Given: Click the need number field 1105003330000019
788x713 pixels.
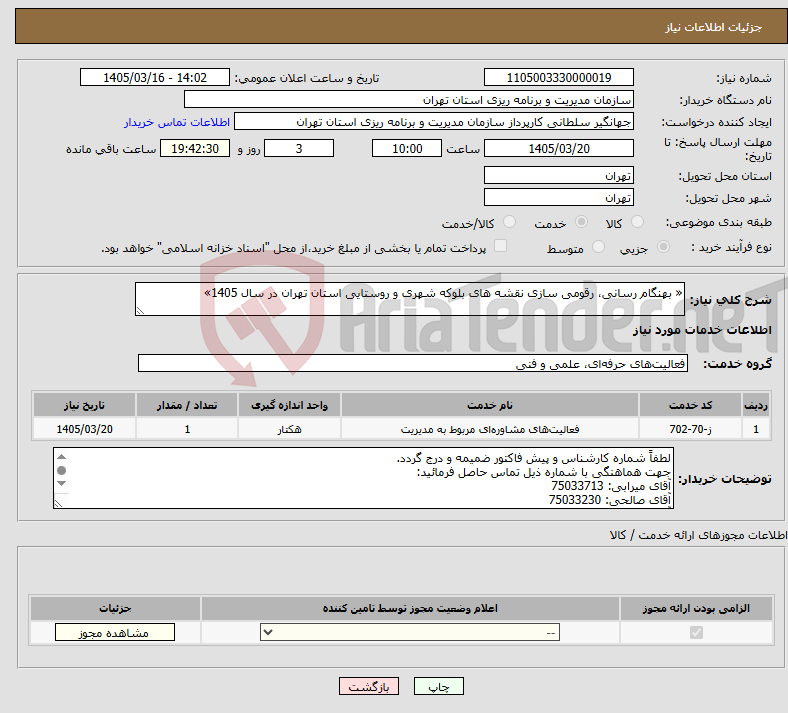Looking at the screenshot, I should 559,77.
